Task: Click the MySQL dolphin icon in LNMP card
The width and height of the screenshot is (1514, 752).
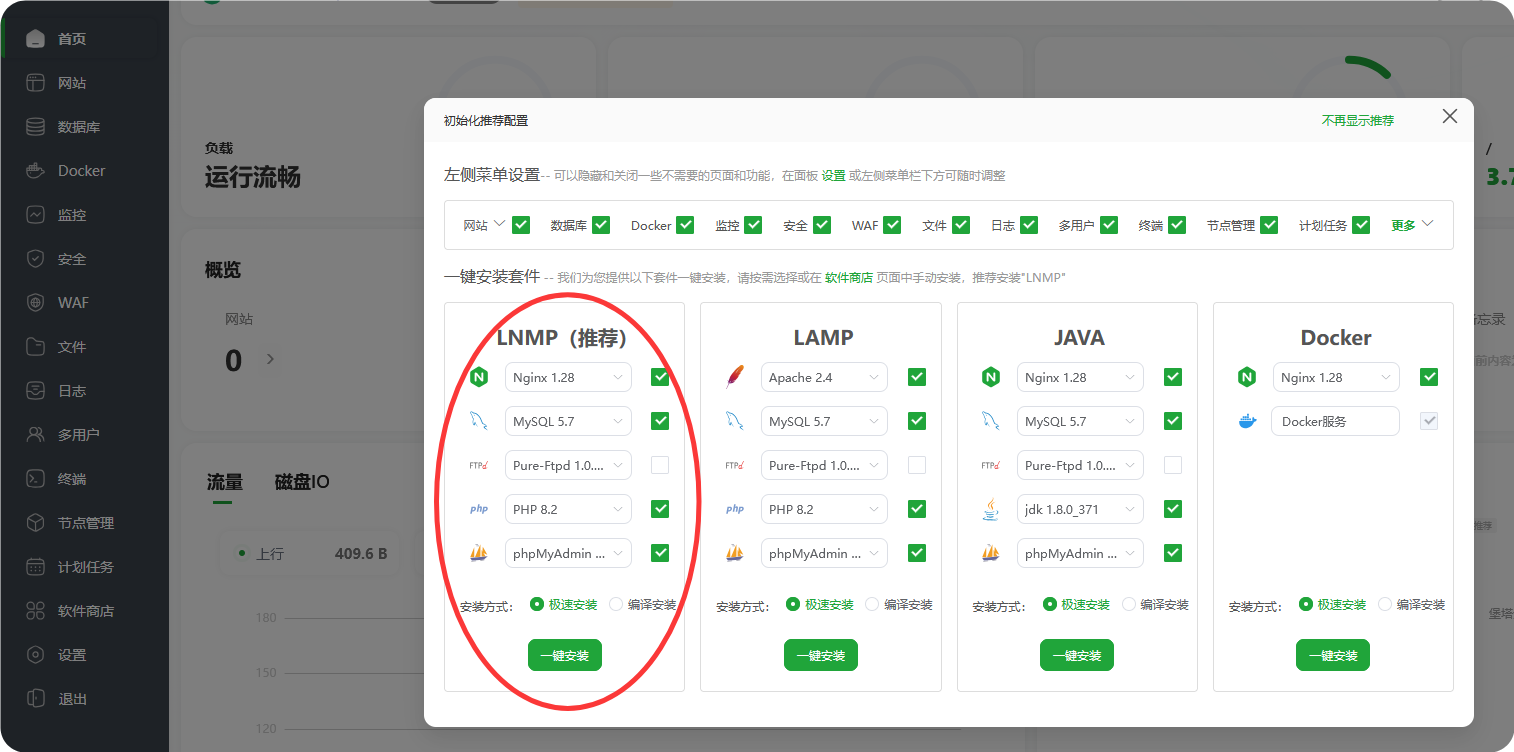Action: pos(479,421)
